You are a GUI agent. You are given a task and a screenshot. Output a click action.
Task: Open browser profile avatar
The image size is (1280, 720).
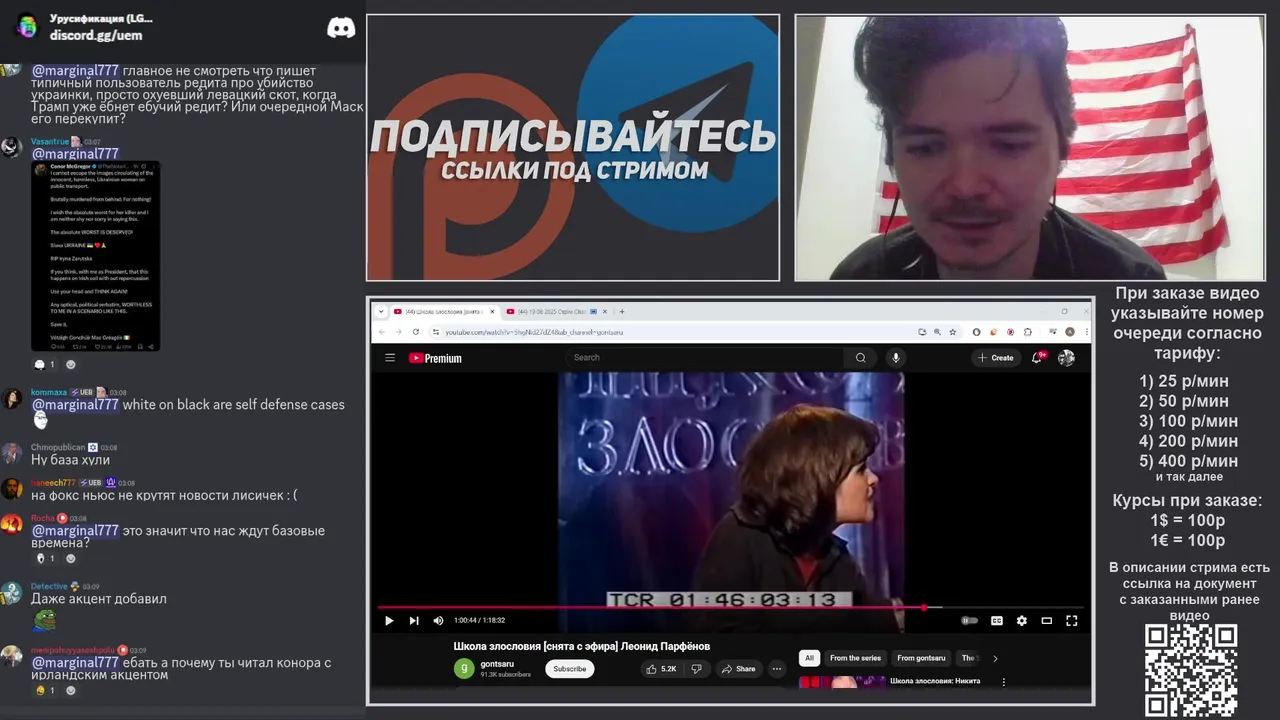(x=1070, y=332)
